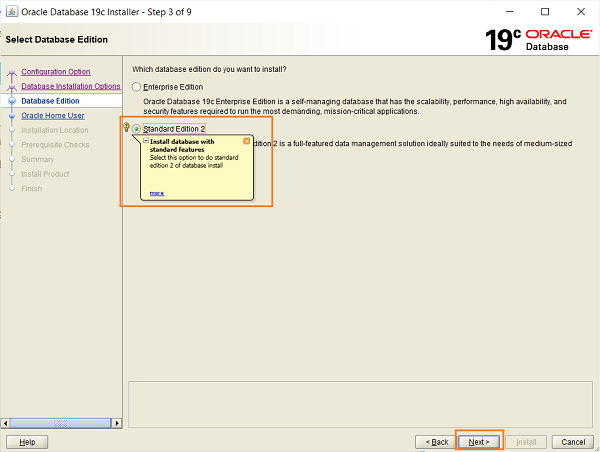Click the sidebar scroll right arrow
600x452 pixels.
click(x=117, y=423)
